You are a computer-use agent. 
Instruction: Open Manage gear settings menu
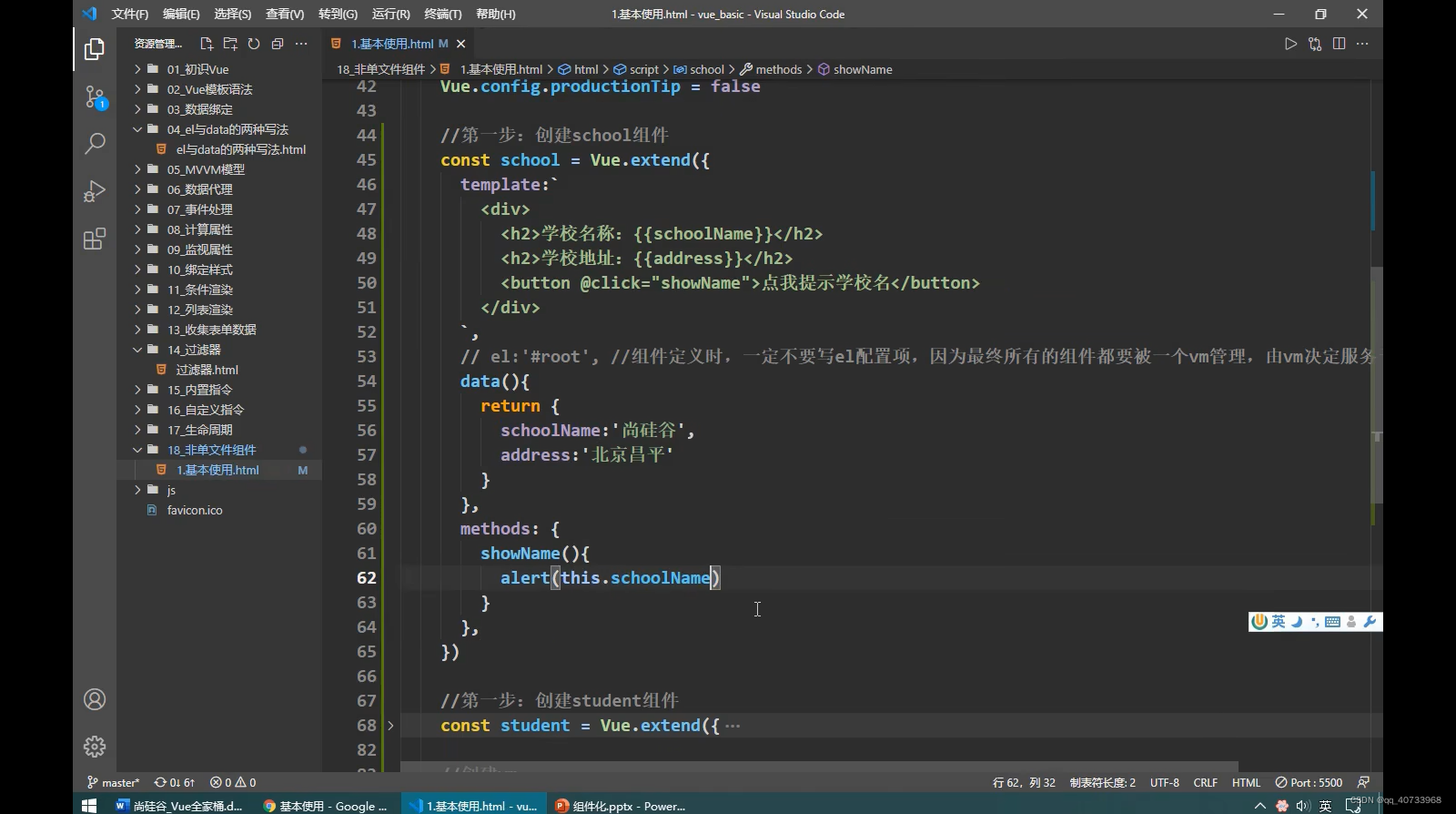pyautogui.click(x=95, y=747)
